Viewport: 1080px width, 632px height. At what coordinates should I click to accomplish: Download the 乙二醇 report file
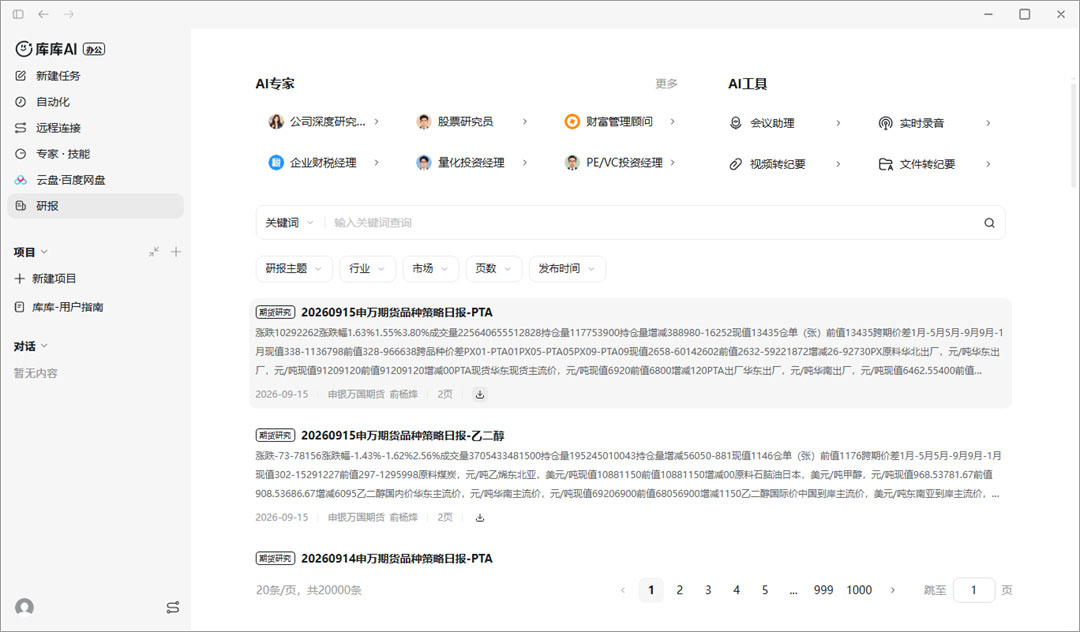(x=480, y=518)
